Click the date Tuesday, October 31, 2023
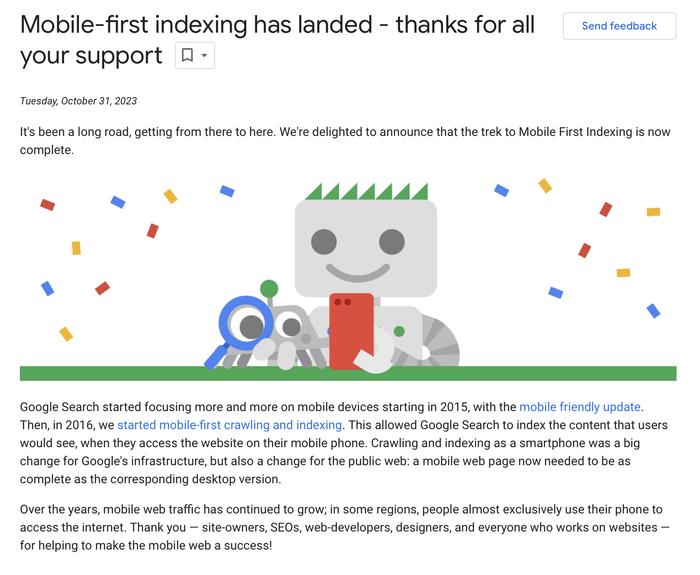 tap(78, 101)
